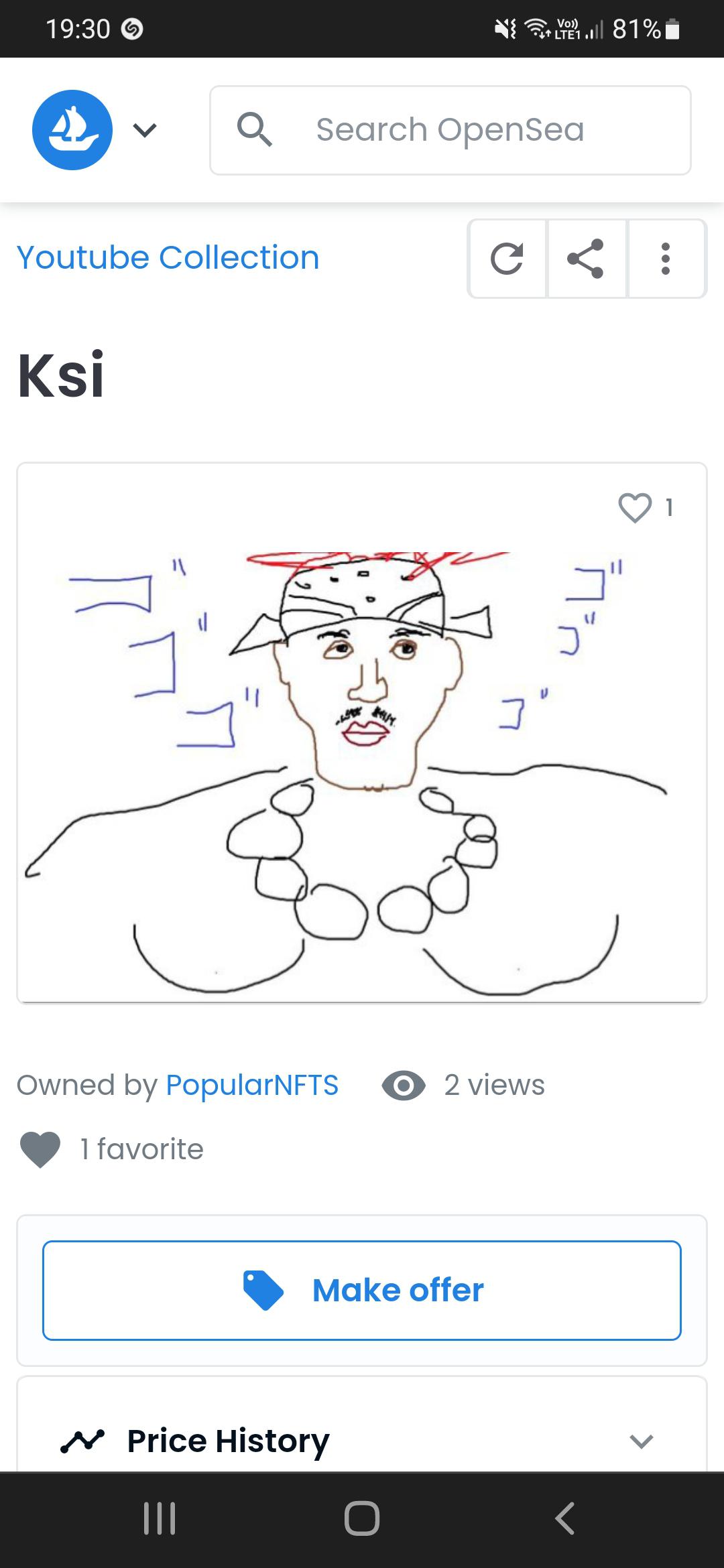
Task: Open the Ksi NFT artwork image
Action: coord(362,757)
